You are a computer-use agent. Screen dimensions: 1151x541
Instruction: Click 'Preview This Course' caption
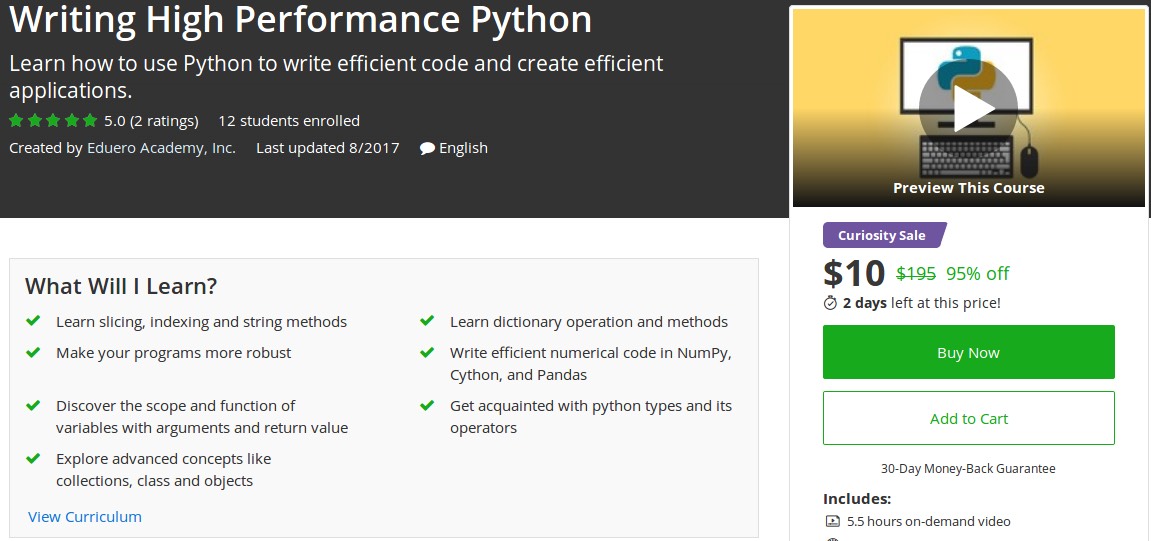tap(968, 188)
